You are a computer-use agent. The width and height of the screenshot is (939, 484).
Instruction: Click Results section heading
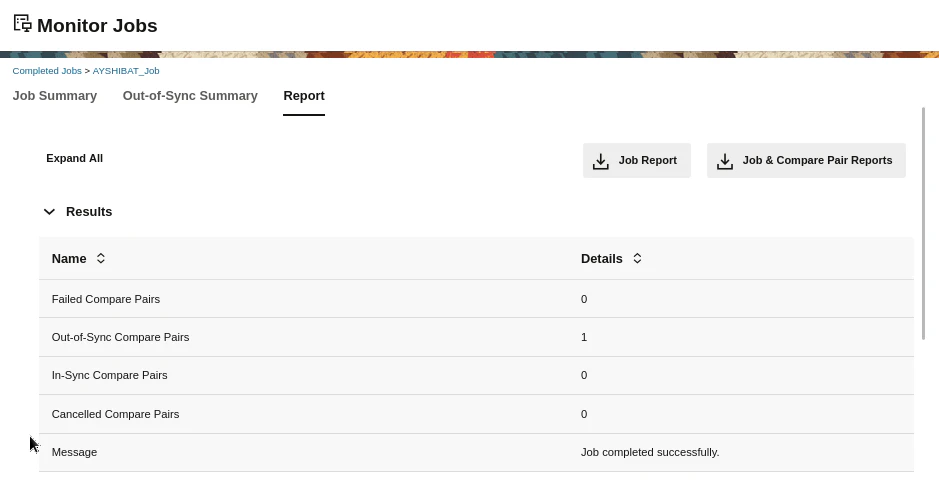click(x=89, y=211)
